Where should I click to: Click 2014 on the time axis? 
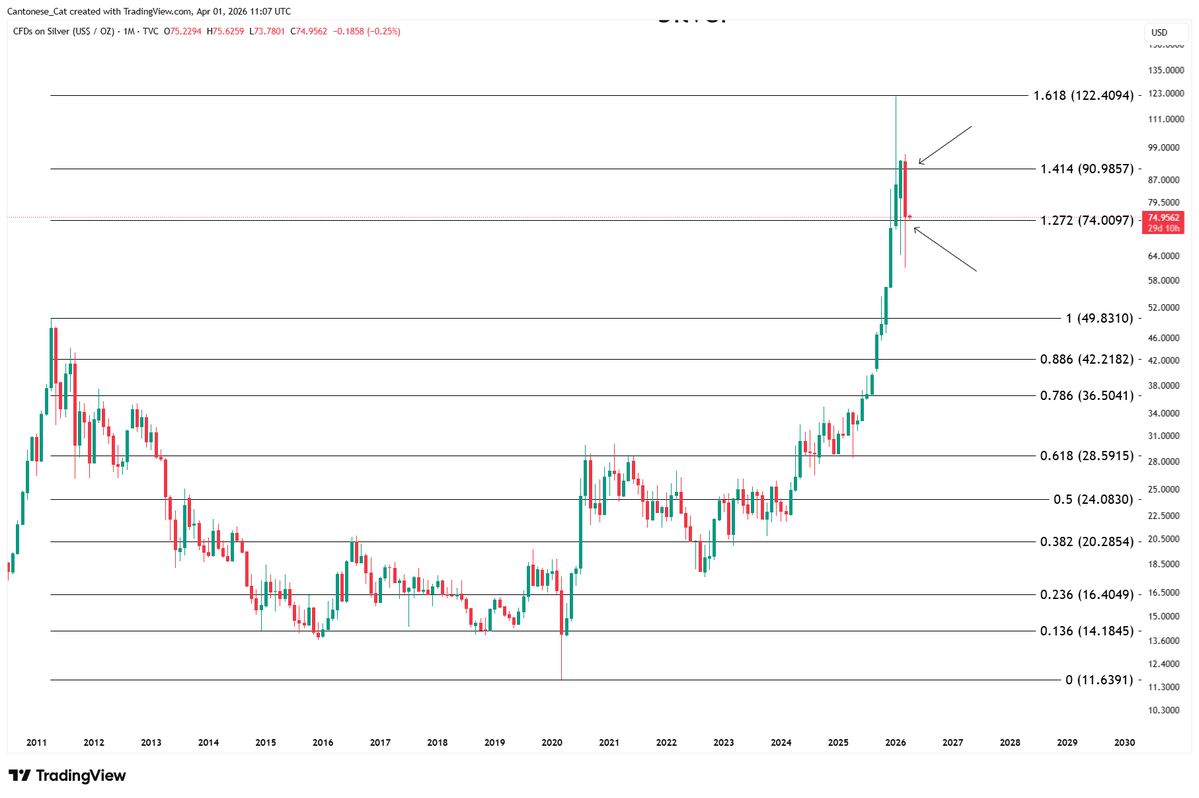click(209, 742)
